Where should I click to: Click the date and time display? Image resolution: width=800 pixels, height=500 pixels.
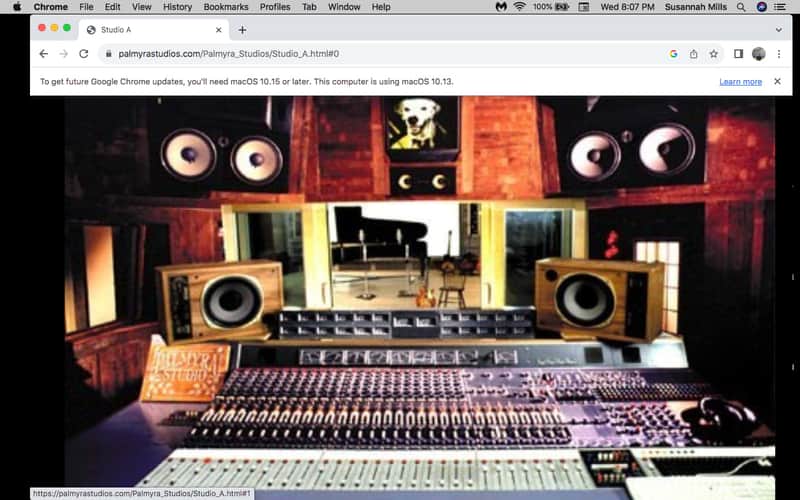627,7
